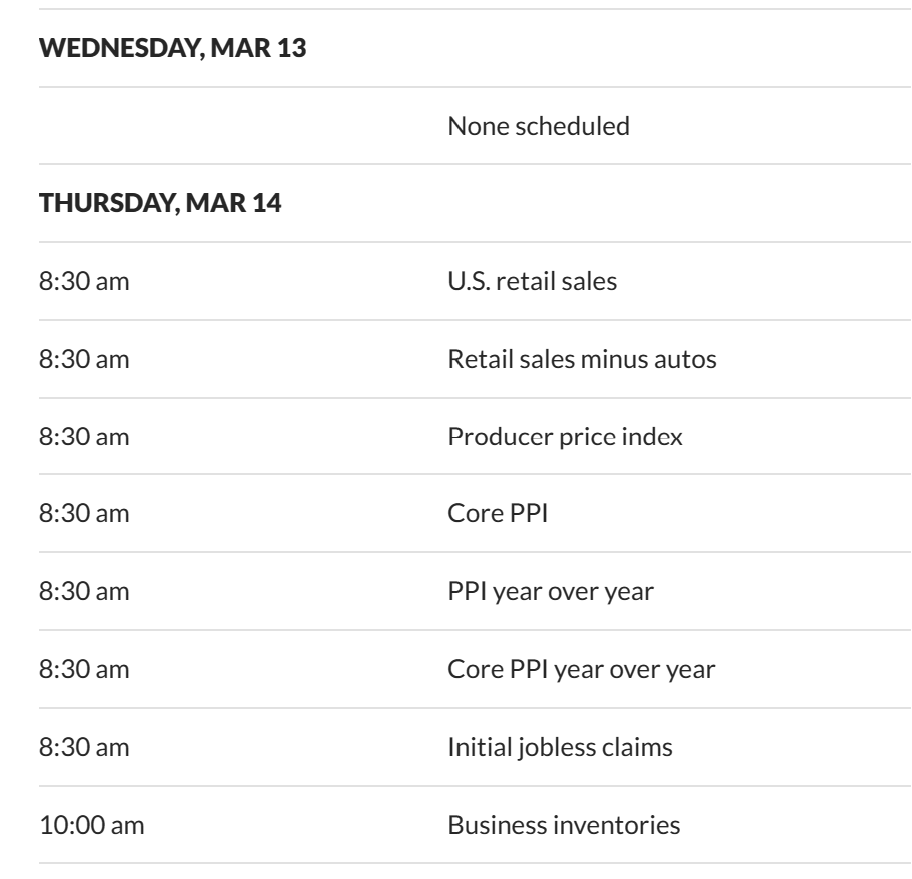Select 8:30 am for Core PPI year over year
Screen dimensions: 912x879
pos(83,670)
